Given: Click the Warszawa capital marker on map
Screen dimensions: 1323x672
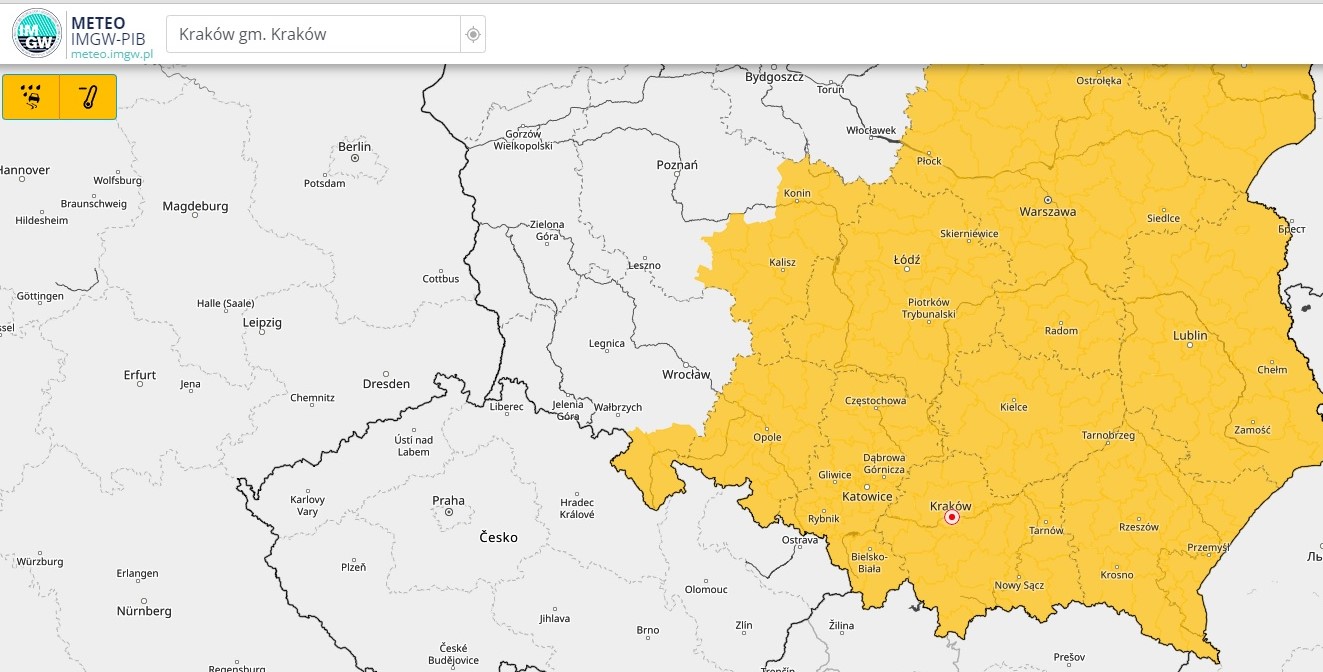Looking at the screenshot, I should [1048, 199].
